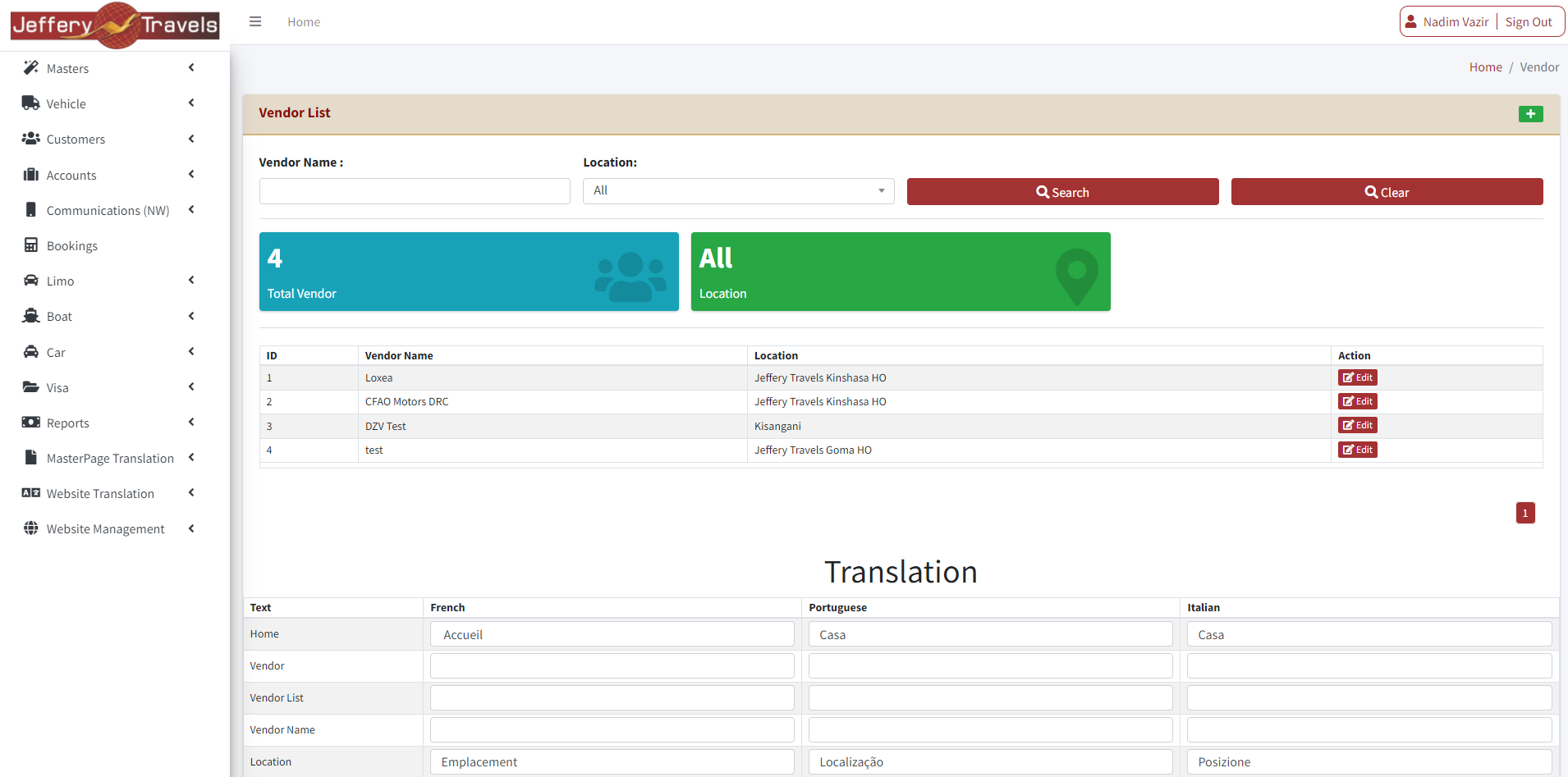Click the user profile icon beside Nadim Vazir
This screenshot has width=1568, height=777.
point(1410,22)
